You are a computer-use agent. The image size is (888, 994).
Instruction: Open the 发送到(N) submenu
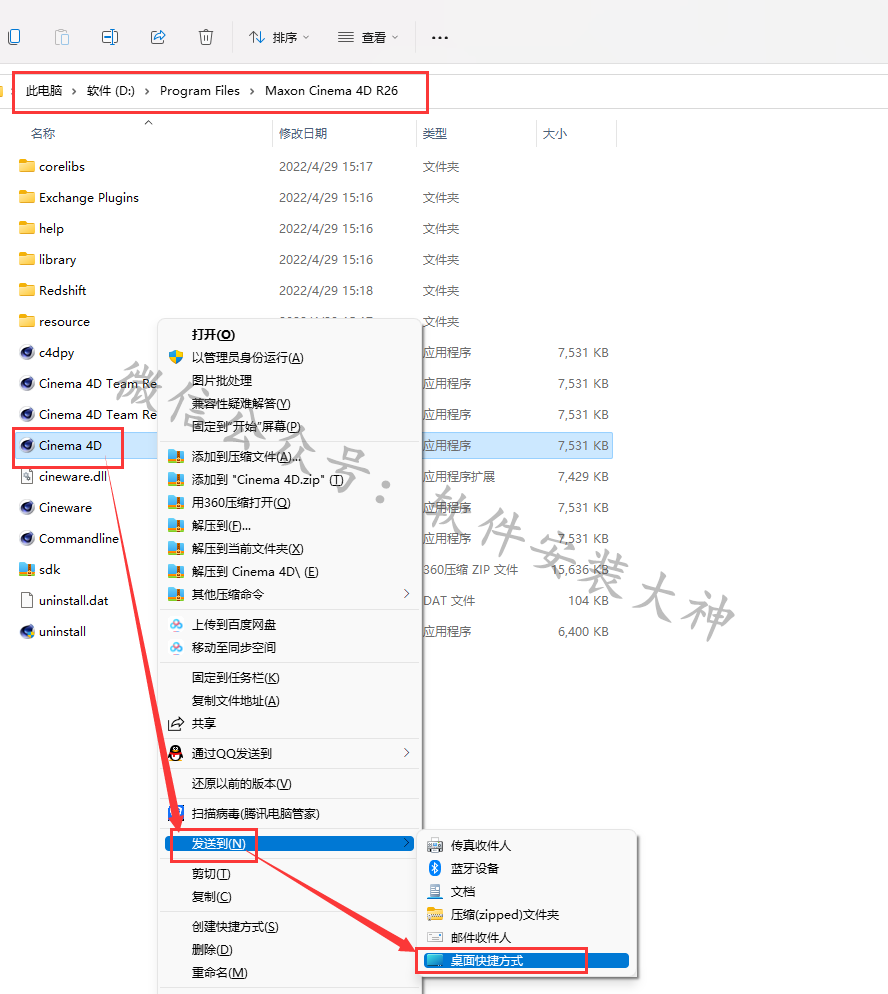289,844
